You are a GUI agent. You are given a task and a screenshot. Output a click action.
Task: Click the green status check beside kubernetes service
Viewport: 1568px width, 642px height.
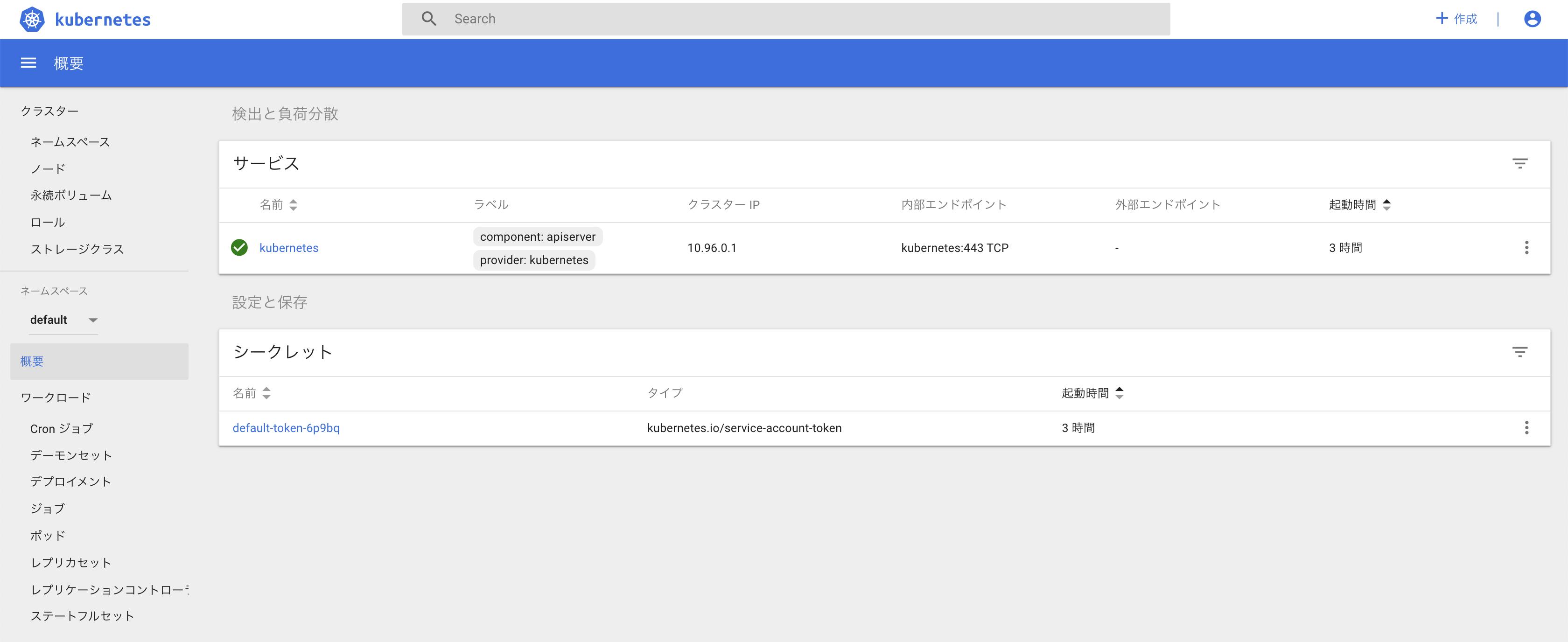[239, 248]
